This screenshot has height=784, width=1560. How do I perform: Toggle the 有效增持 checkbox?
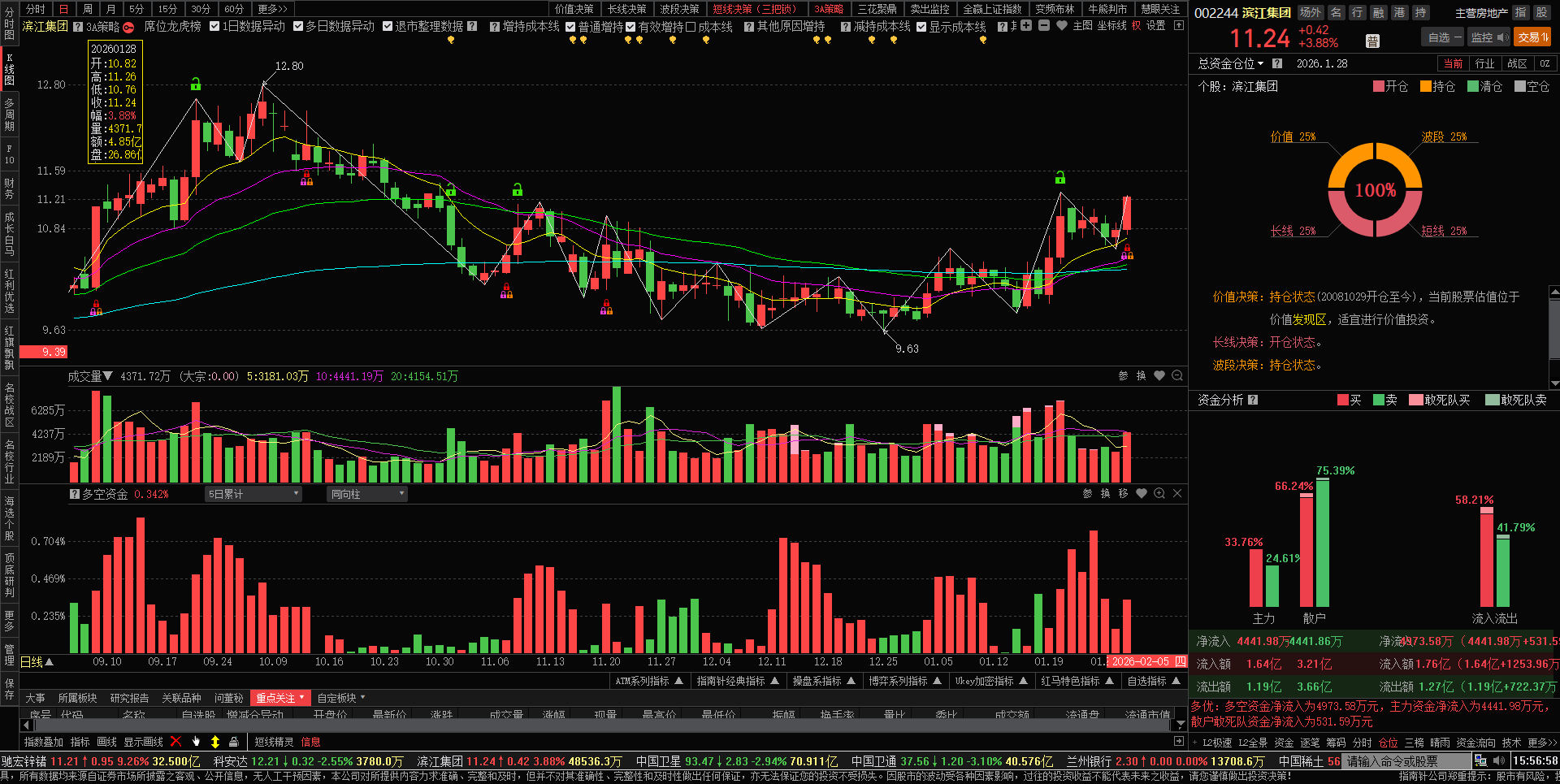click(630, 27)
